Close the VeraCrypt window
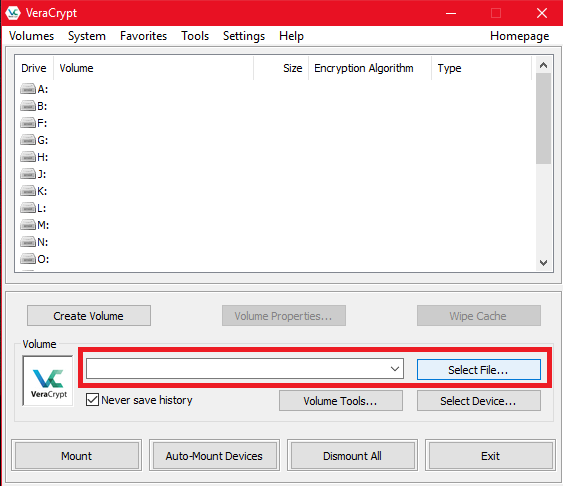Screen dimensions: 563x486 (541, 13)
